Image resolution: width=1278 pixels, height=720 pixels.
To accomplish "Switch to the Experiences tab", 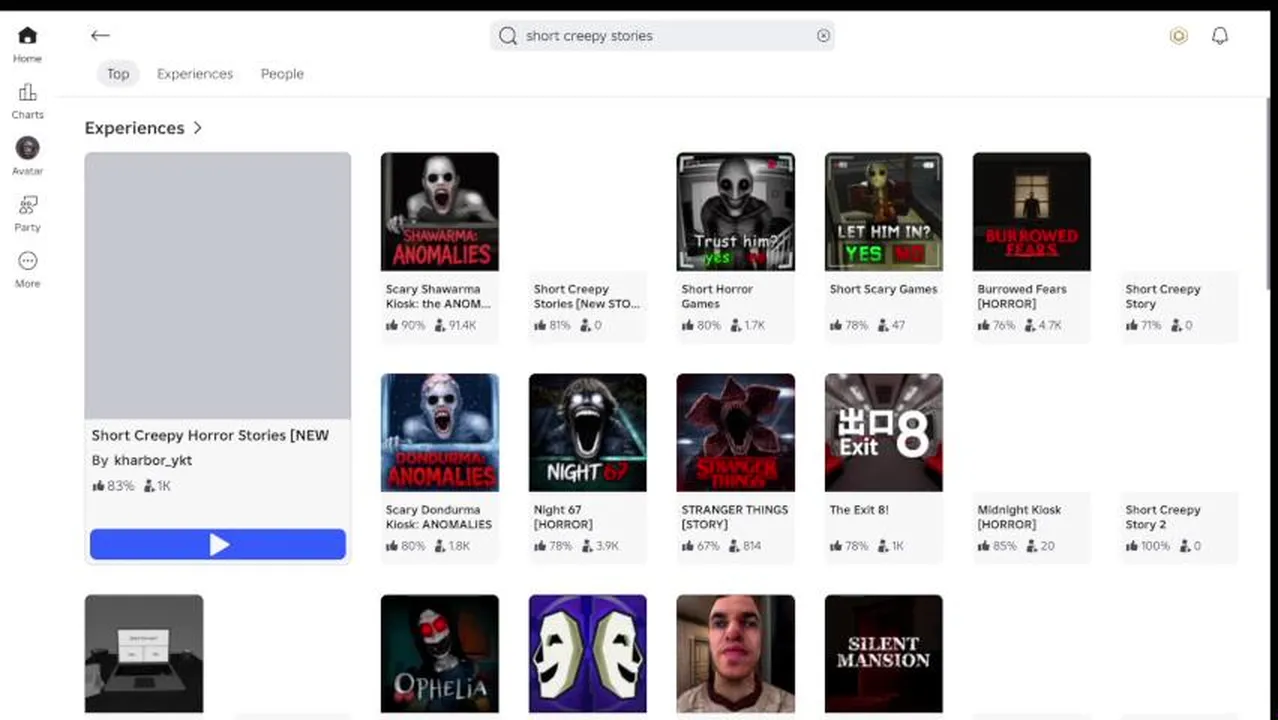I will pyautogui.click(x=195, y=74).
